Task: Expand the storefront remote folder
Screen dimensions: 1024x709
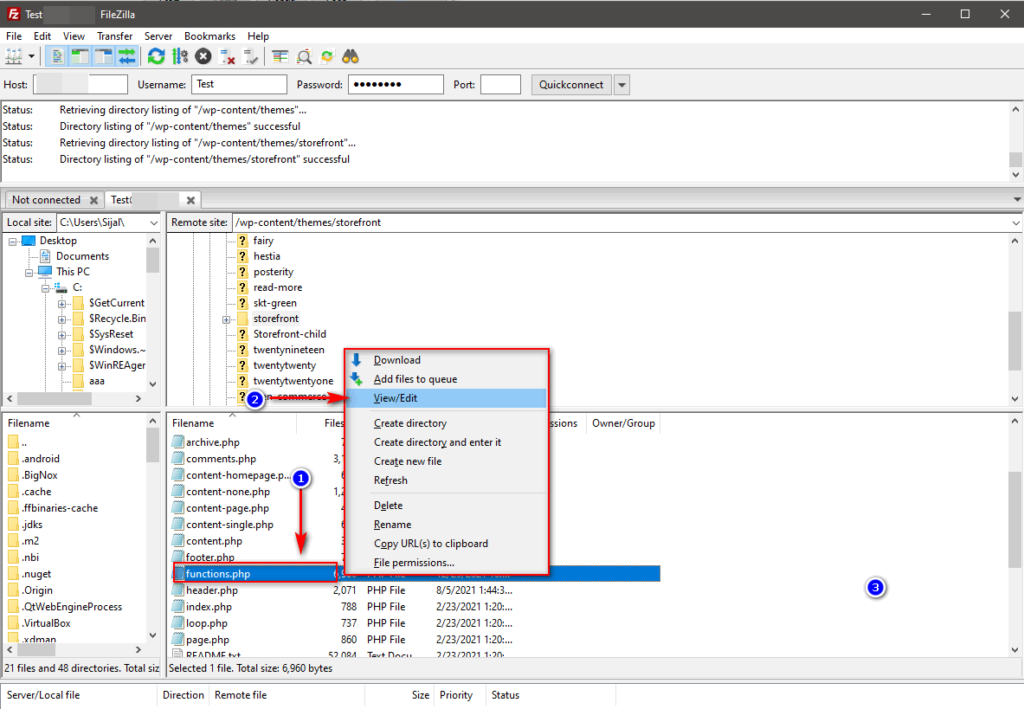Action: click(226, 319)
